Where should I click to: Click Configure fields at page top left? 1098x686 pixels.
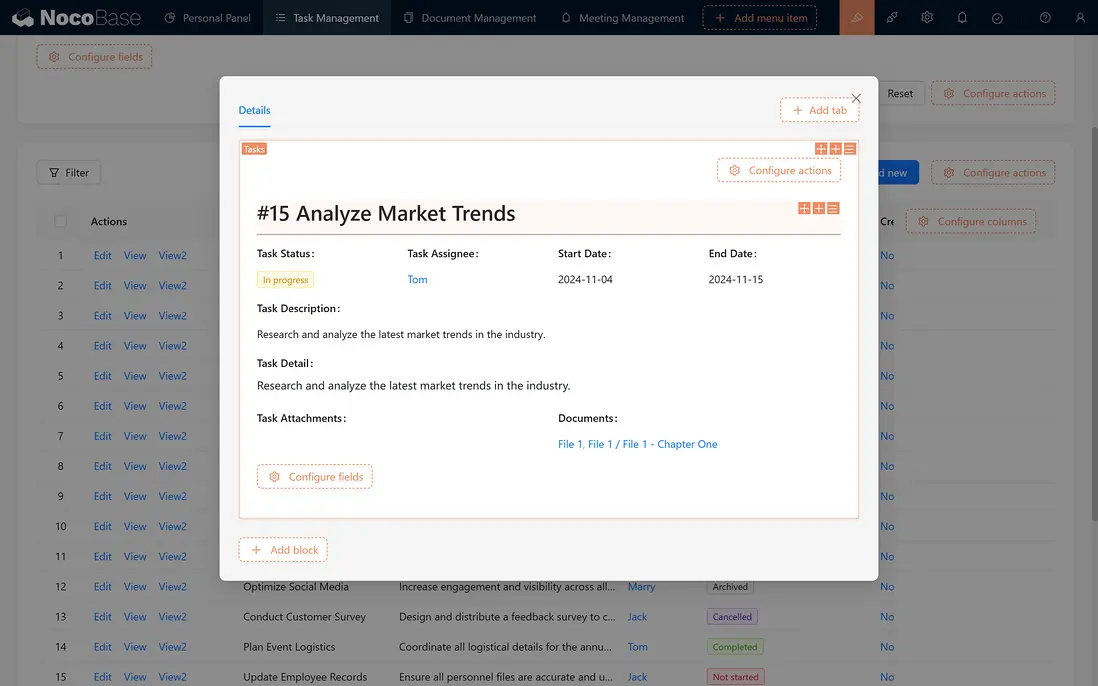[94, 57]
